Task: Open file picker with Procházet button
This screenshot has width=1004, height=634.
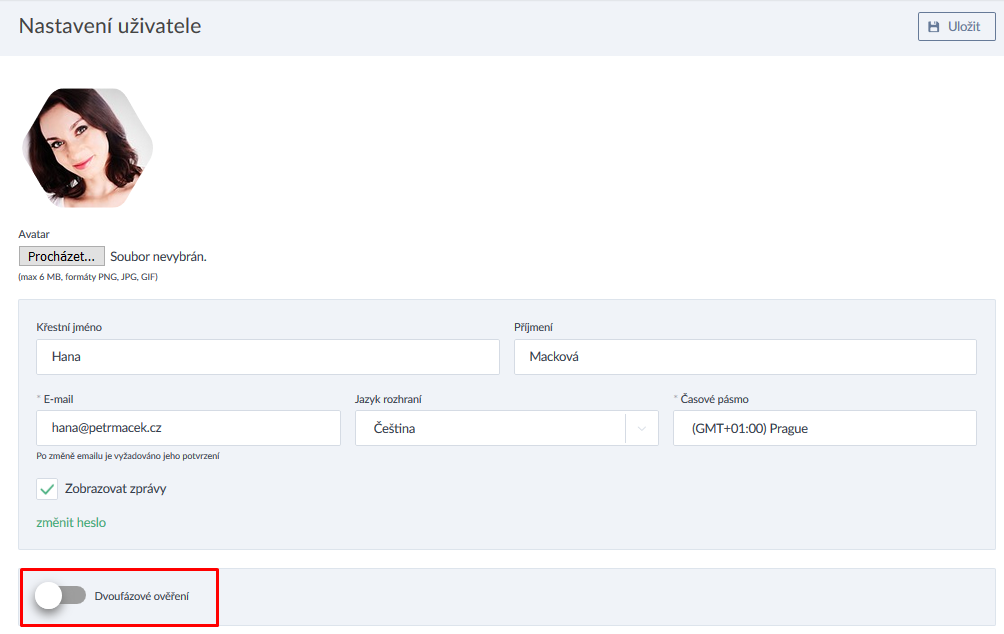Action: tap(61, 257)
